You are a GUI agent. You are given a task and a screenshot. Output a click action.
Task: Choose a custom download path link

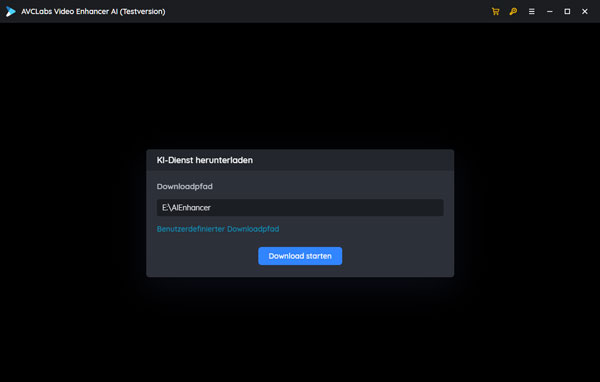click(x=218, y=229)
